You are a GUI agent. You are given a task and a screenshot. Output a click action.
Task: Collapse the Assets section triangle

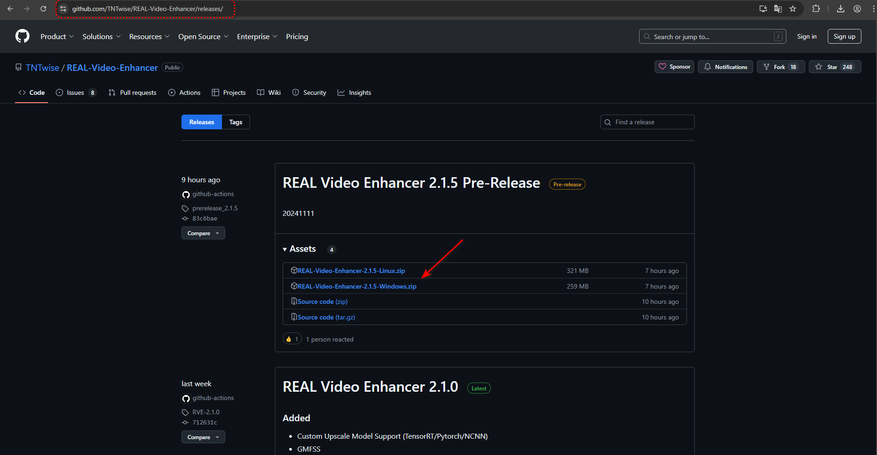tap(285, 249)
